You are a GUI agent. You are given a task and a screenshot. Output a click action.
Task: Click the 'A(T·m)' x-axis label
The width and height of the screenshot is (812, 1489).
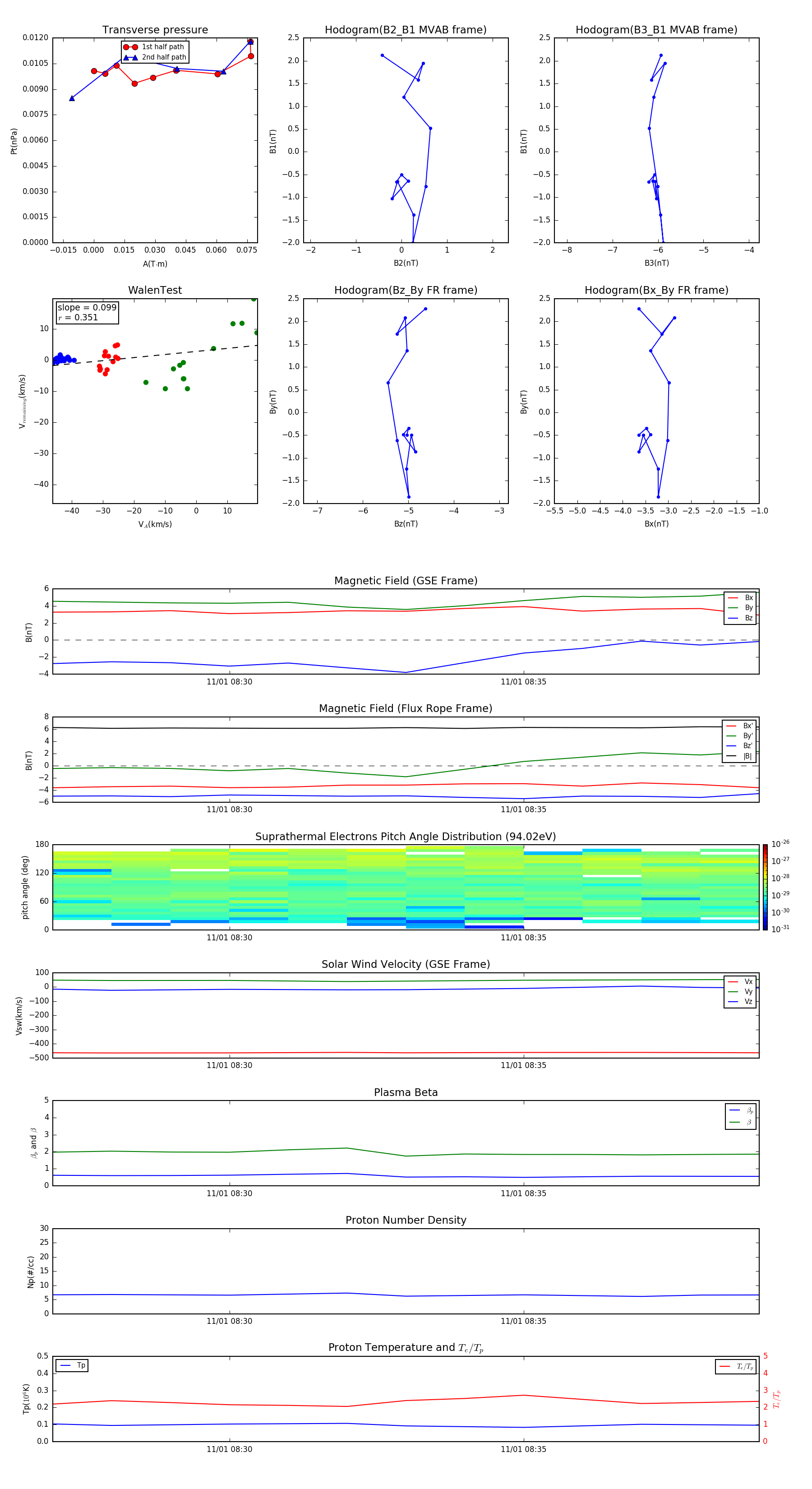pyautogui.click(x=155, y=264)
